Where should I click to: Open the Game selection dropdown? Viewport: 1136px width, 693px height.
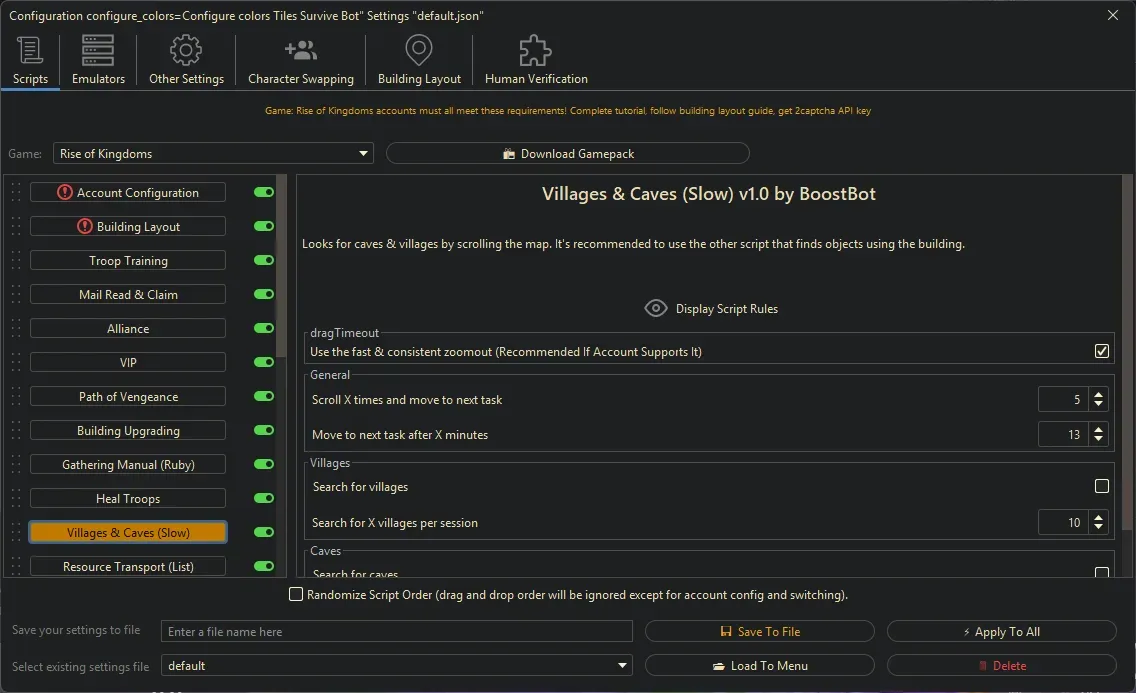pos(213,154)
